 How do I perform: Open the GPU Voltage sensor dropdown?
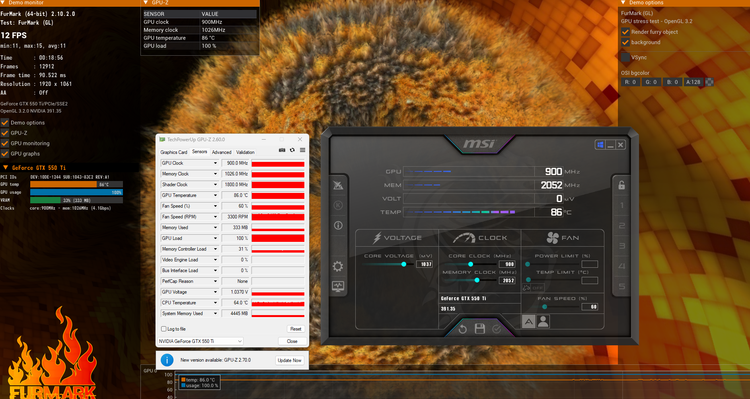tap(215, 292)
